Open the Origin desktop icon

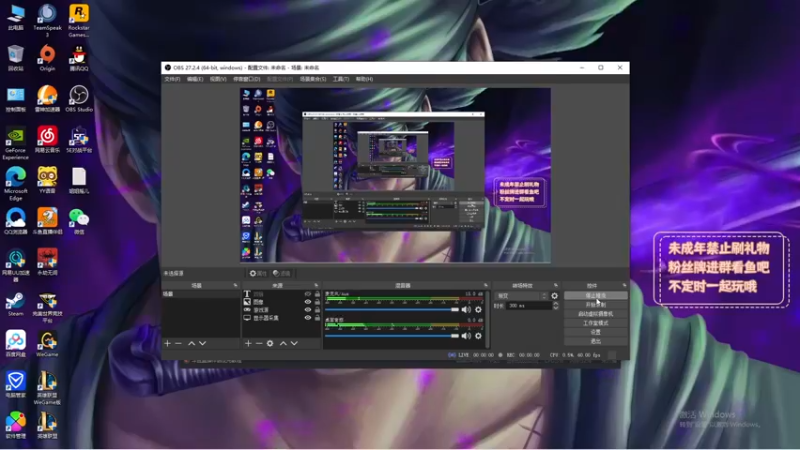[x=47, y=58]
